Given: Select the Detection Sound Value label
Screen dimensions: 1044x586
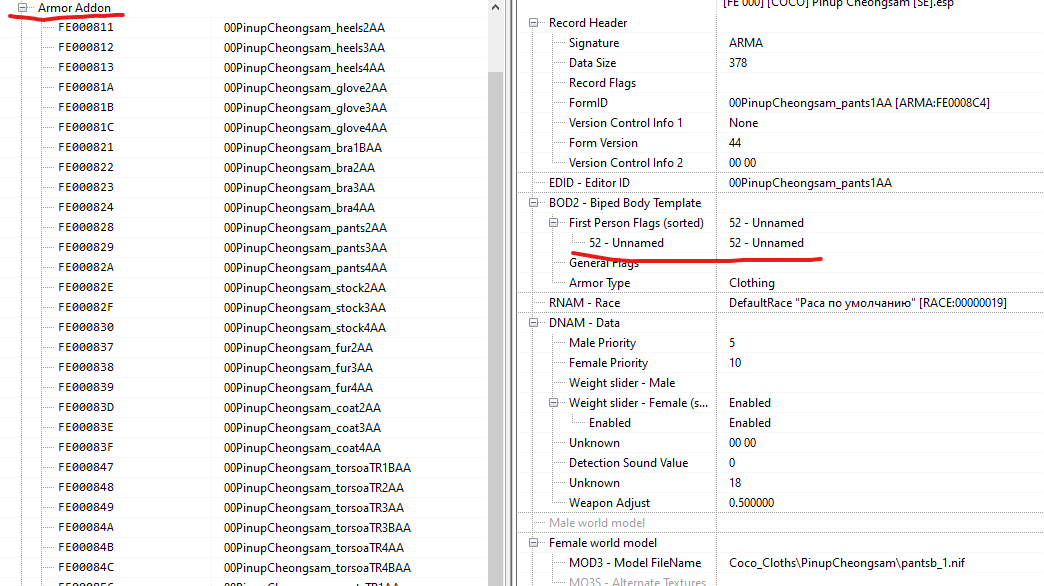Looking at the screenshot, I should (x=628, y=463).
